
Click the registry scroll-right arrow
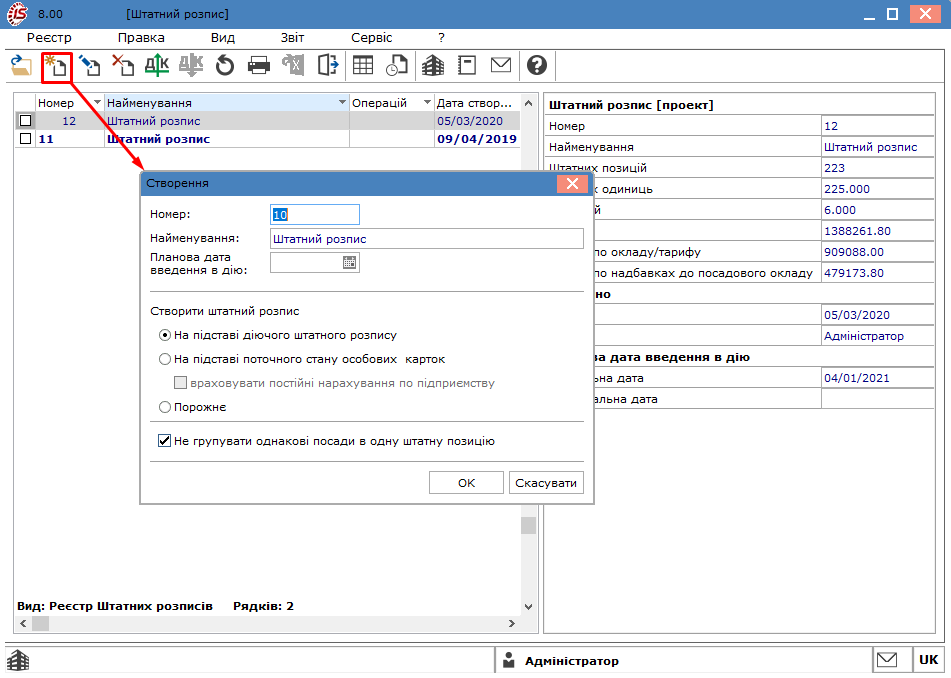click(512, 623)
